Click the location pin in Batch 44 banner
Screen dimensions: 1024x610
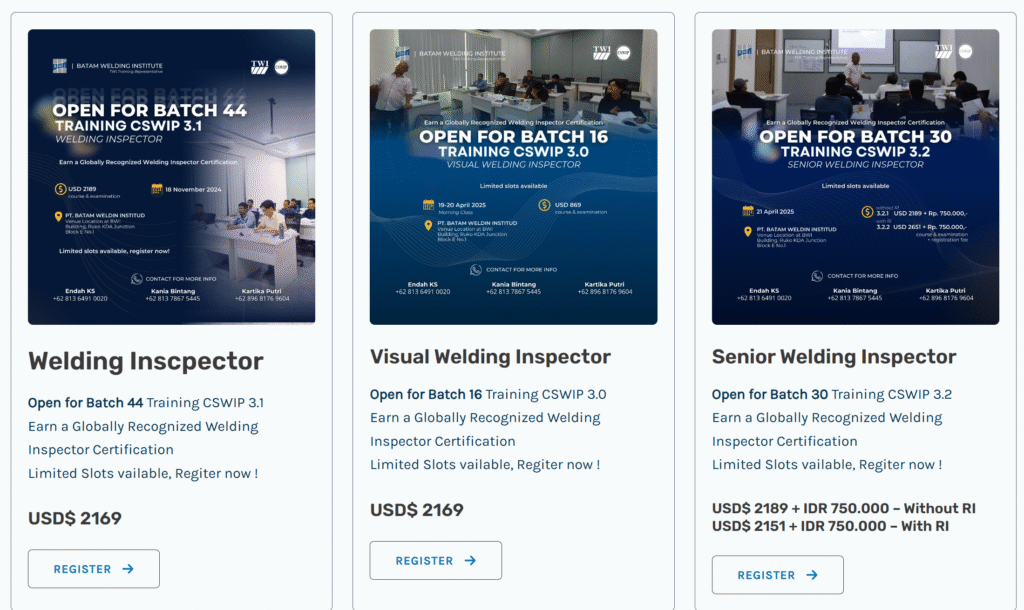point(60,214)
